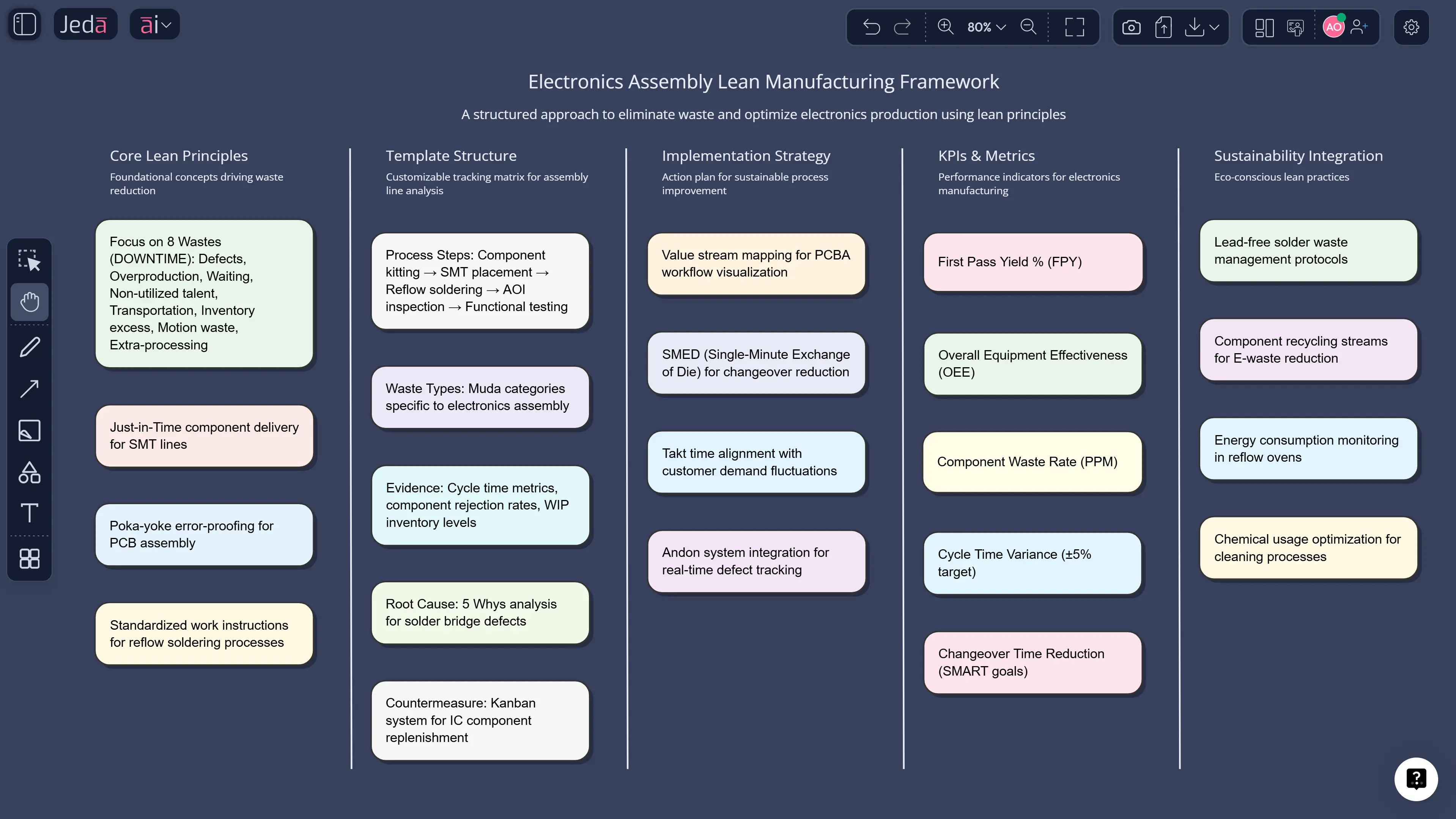The height and width of the screenshot is (819, 1456).
Task: Select the pen drawing tool
Action: tap(29, 346)
